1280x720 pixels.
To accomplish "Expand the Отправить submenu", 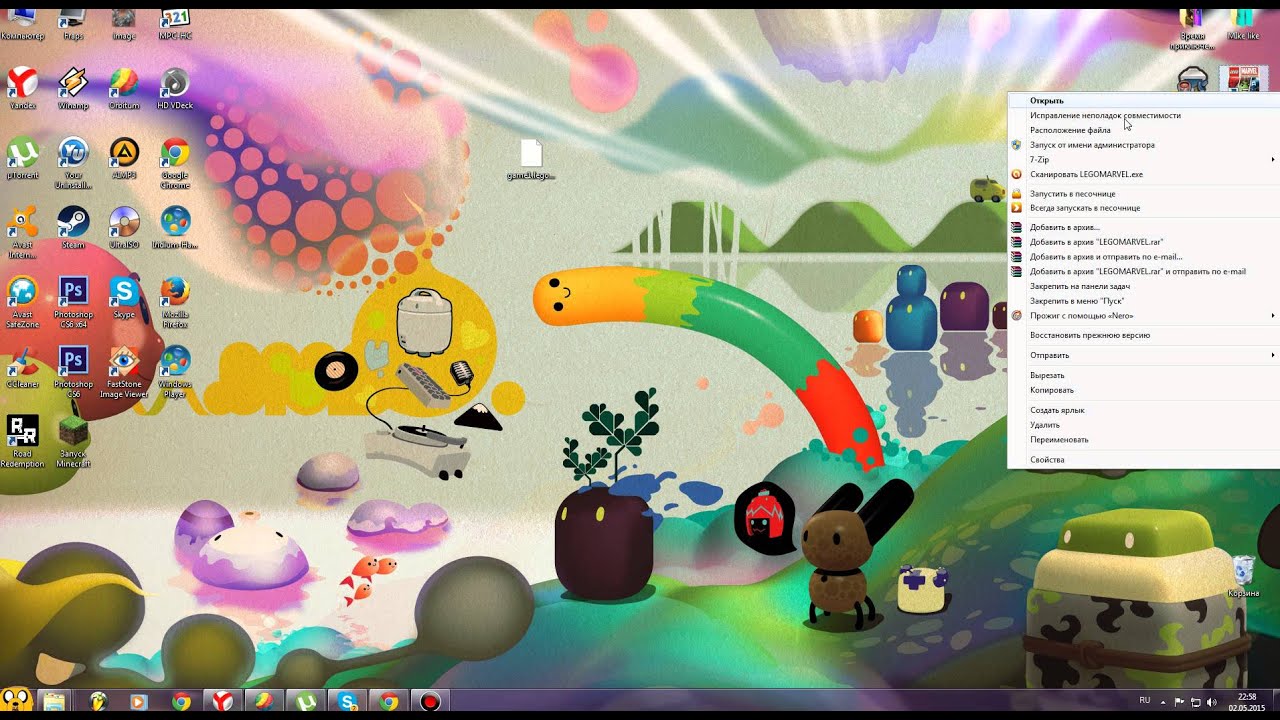I will coord(1143,356).
